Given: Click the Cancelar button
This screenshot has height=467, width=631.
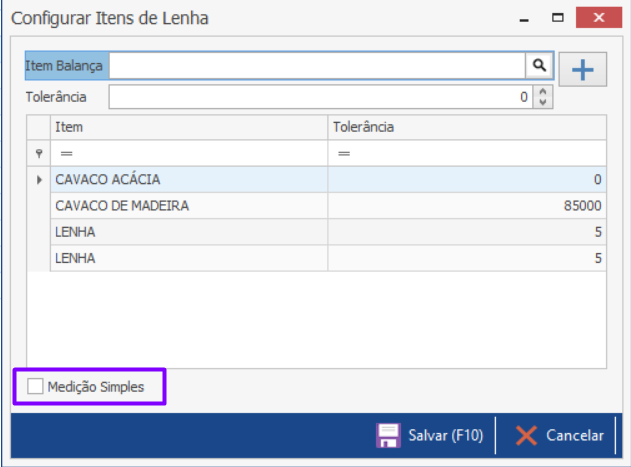Looking at the screenshot, I should pos(560,435).
